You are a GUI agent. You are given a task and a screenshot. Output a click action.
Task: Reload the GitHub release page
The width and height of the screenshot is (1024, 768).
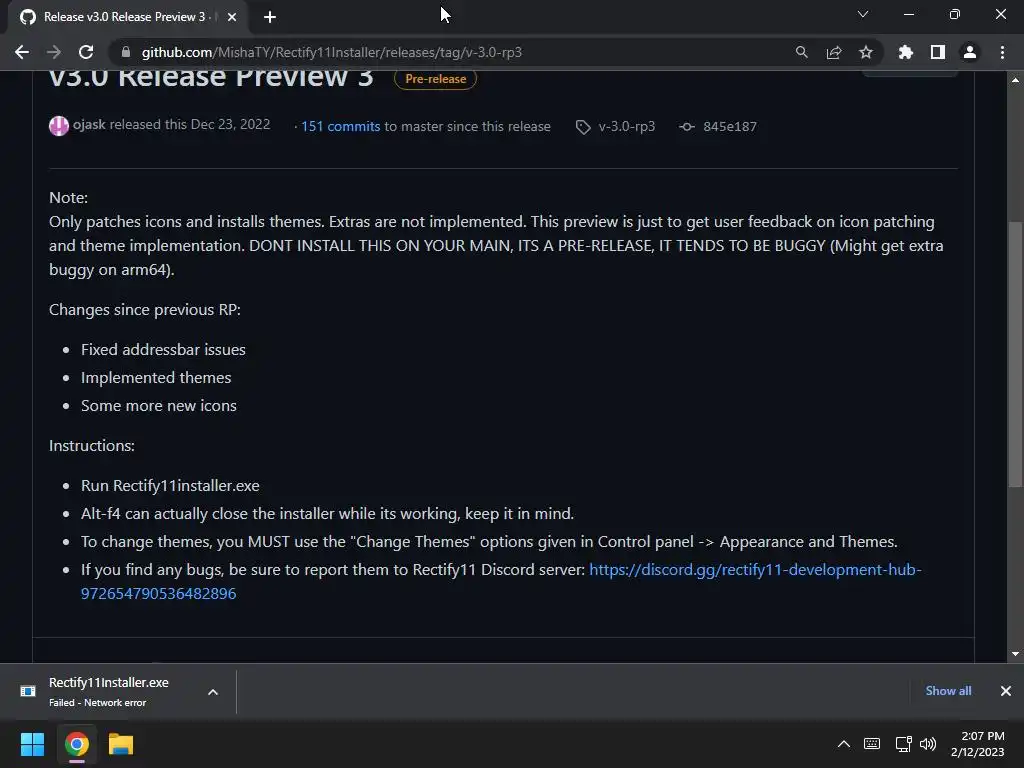tap(86, 52)
